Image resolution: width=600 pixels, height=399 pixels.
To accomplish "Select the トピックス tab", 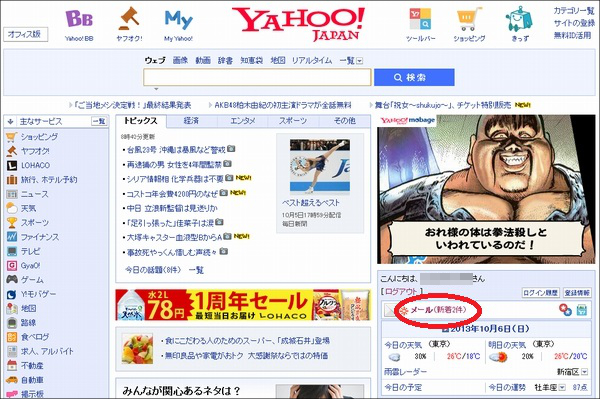I will point(141,121).
